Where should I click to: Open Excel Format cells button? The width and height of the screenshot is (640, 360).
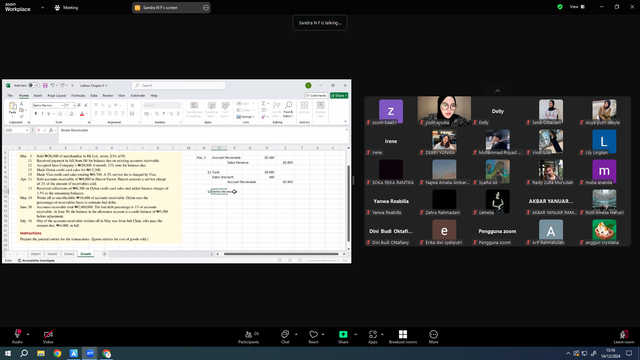click(245, 117)
